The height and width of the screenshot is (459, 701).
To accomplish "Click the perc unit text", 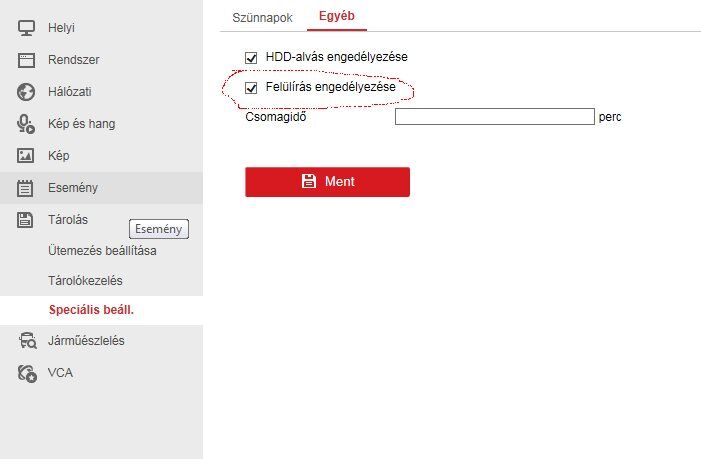I will coord(610,117).
